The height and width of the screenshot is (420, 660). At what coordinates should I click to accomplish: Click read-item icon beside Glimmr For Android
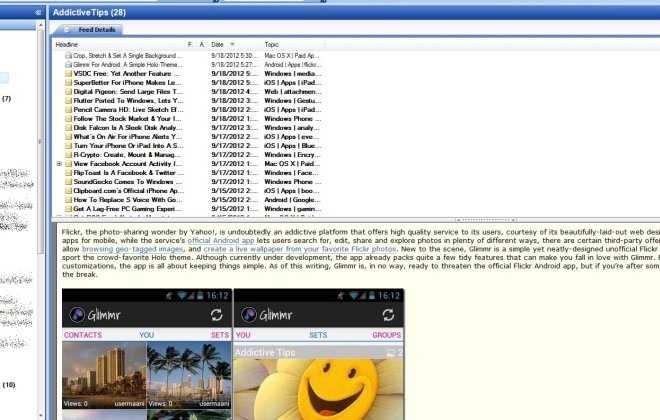69,64
